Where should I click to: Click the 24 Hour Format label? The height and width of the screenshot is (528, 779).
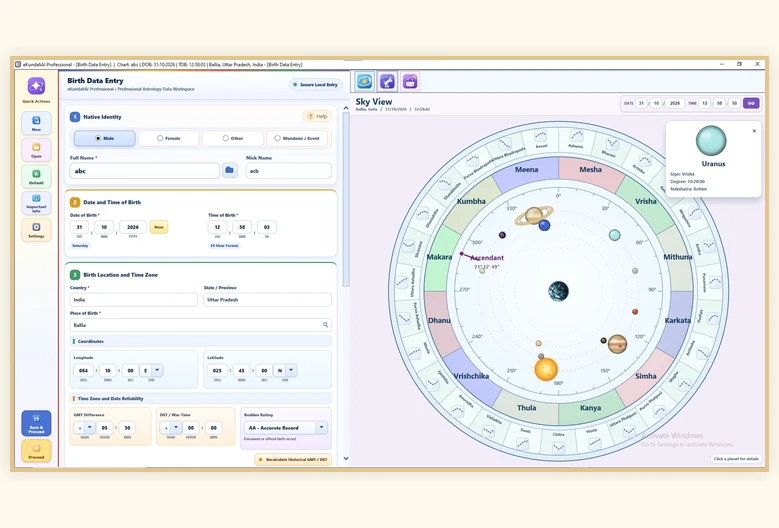pyautogui.click(x=224, y=245)
